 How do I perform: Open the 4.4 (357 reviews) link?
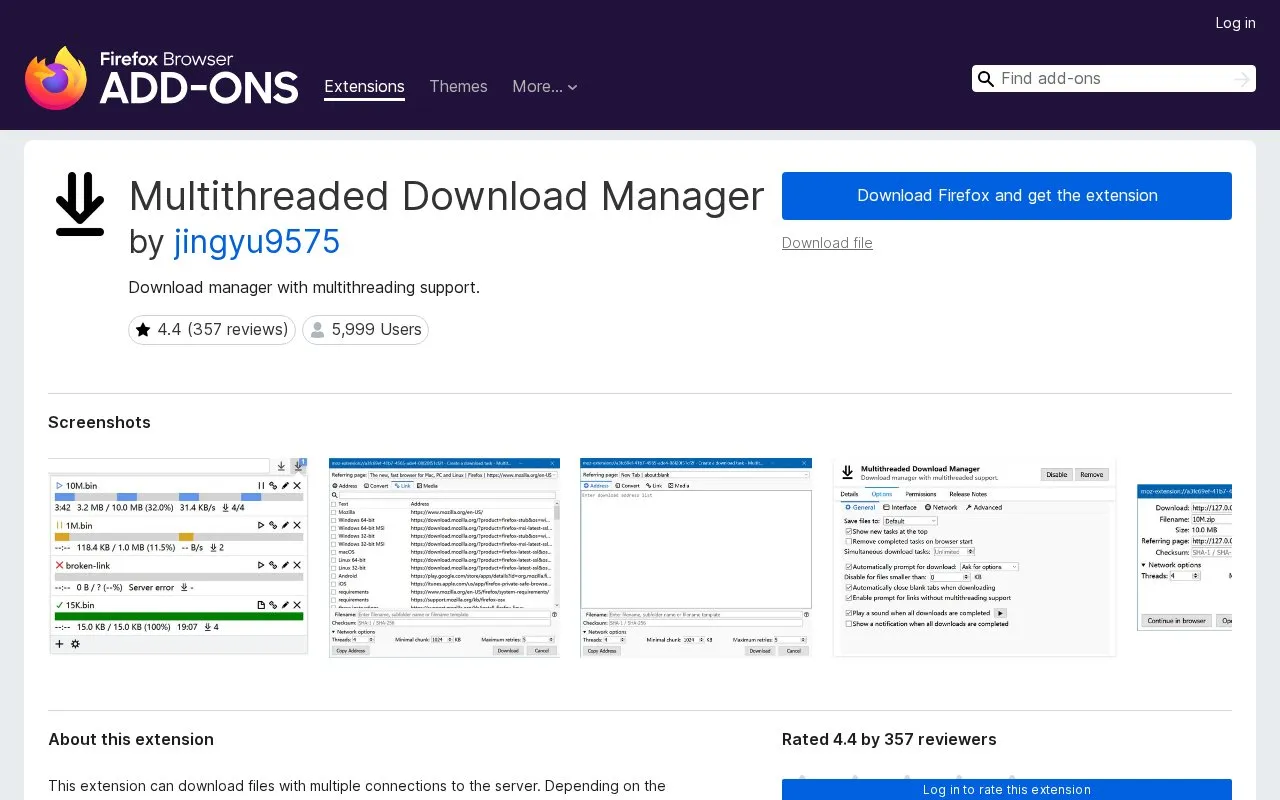pos(212,330)
